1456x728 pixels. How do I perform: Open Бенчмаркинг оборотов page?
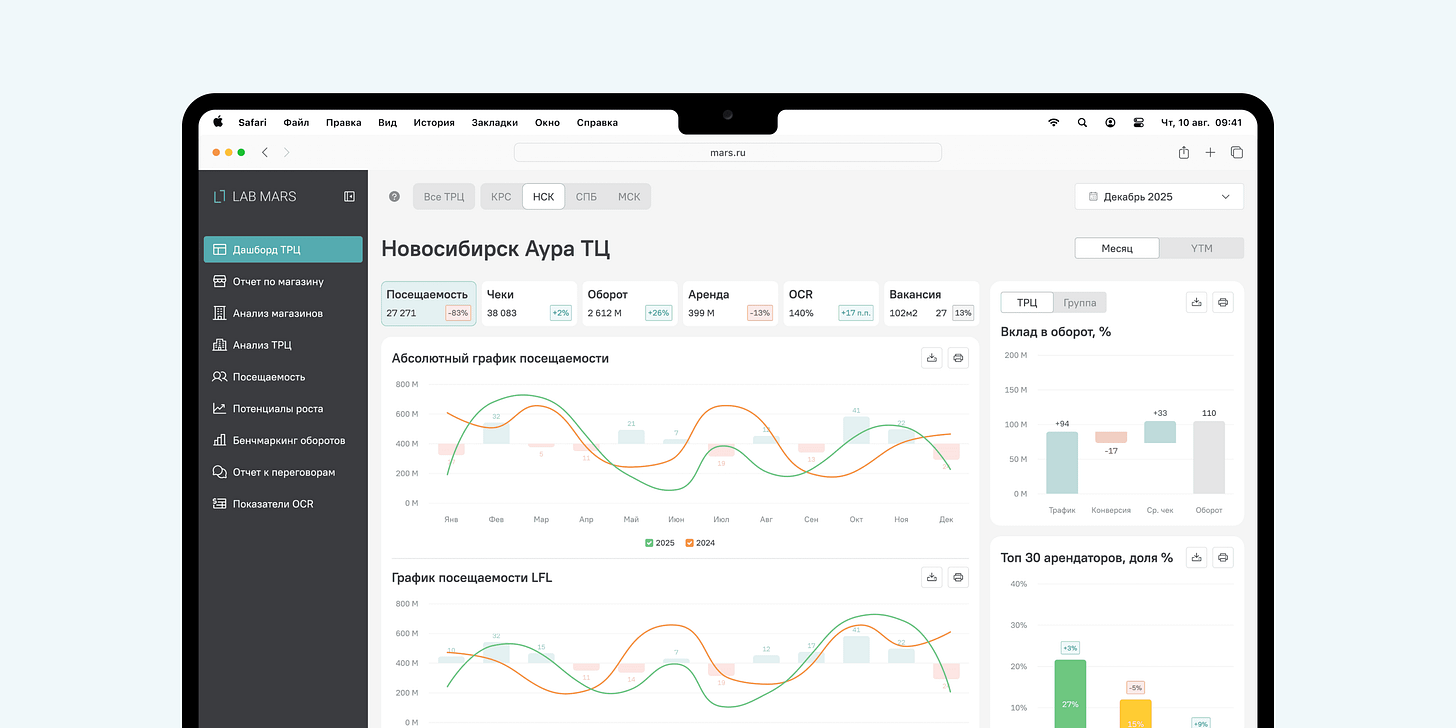tap(283, 440)
